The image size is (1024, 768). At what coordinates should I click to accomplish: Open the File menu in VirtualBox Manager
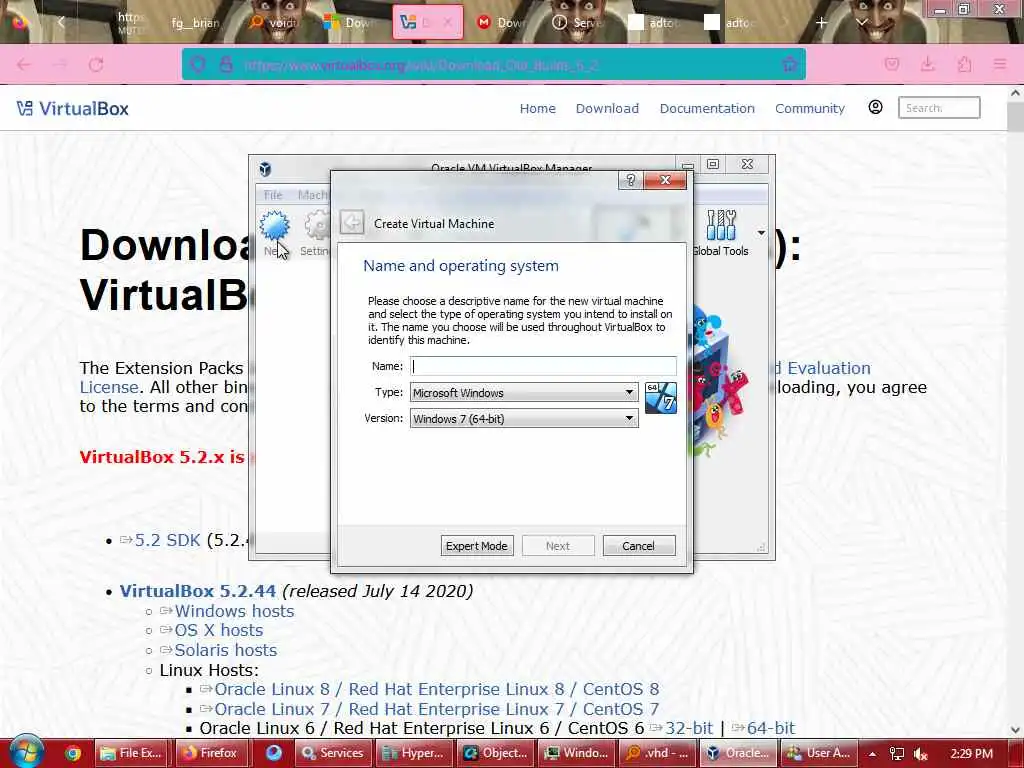tap(273, 195)
